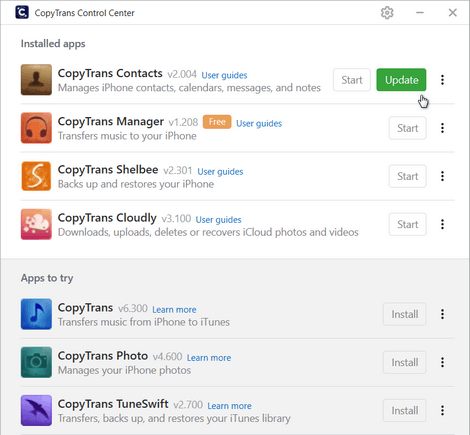Click the CopyTrans Cloudly cloud icon

click(x=36, y=224)
